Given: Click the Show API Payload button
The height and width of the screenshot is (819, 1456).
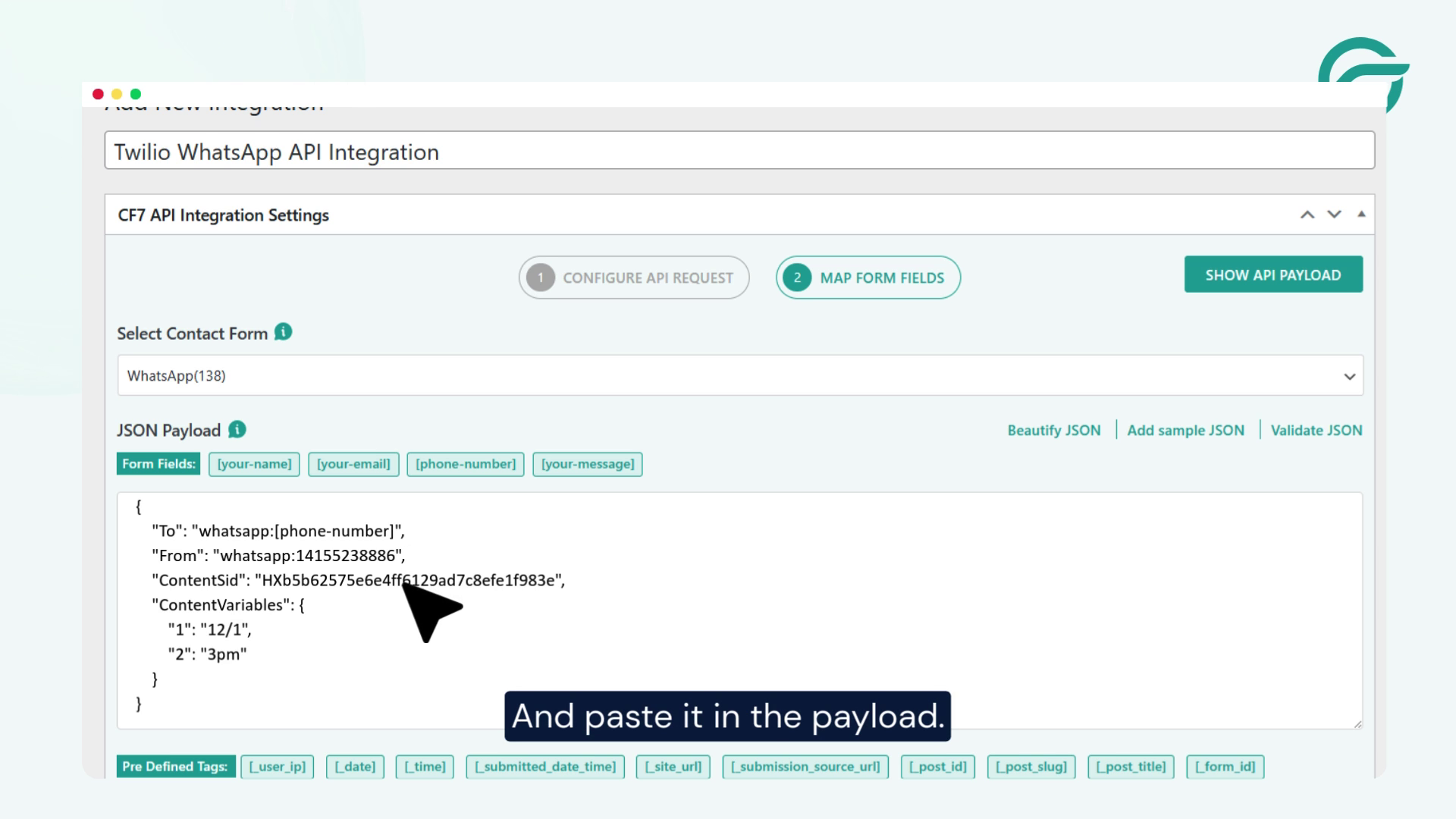Looking at the screenshot, I should 1273,274.
